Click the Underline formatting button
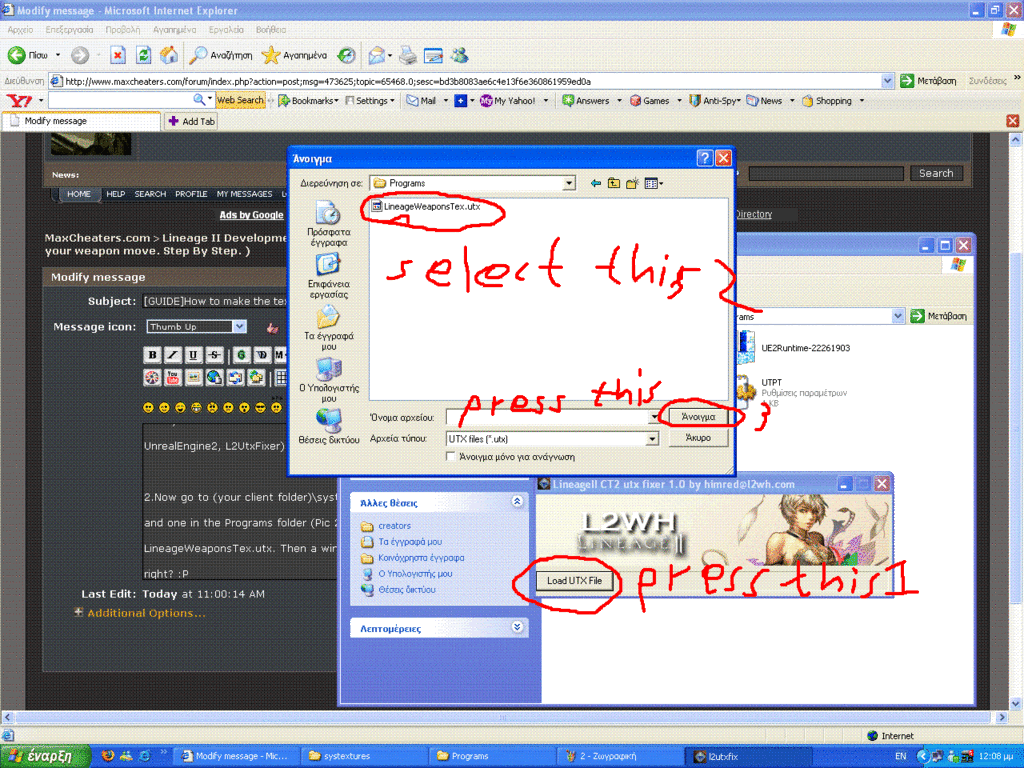The image size is (1024, 768). 193,355
